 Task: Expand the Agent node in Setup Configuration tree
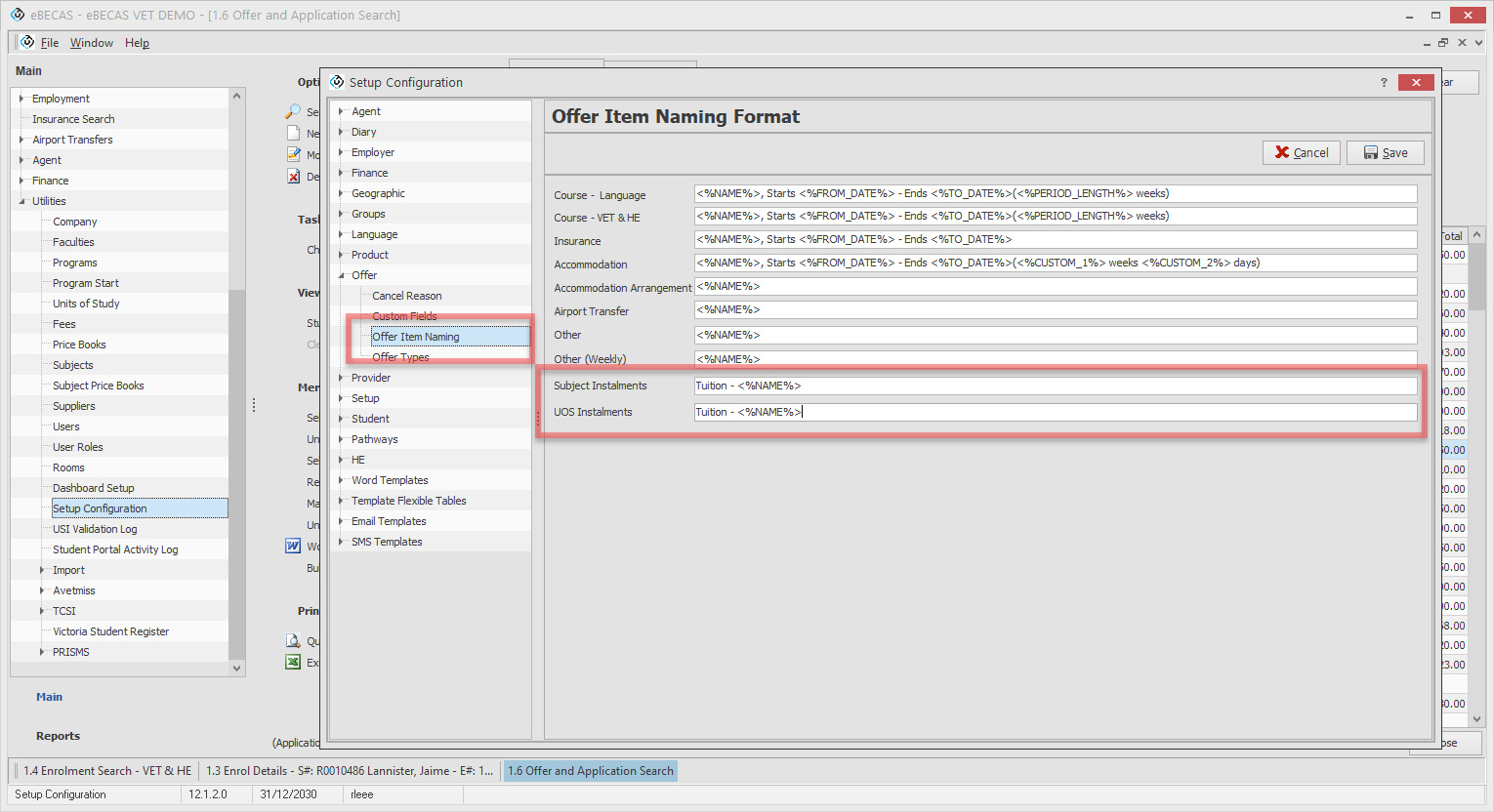click(x=341, y=111)
